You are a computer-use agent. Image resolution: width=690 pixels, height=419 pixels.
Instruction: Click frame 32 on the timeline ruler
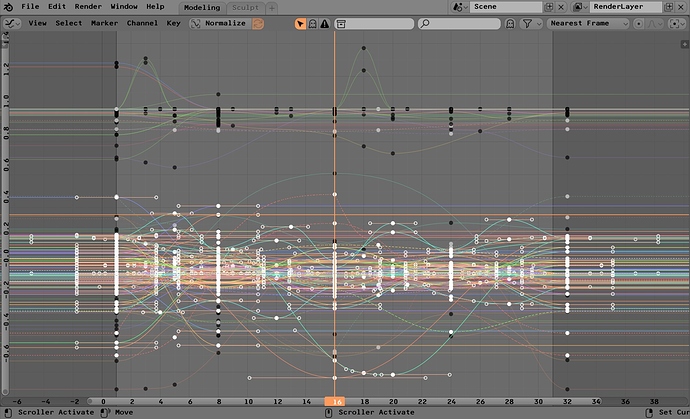click(567, 401)
